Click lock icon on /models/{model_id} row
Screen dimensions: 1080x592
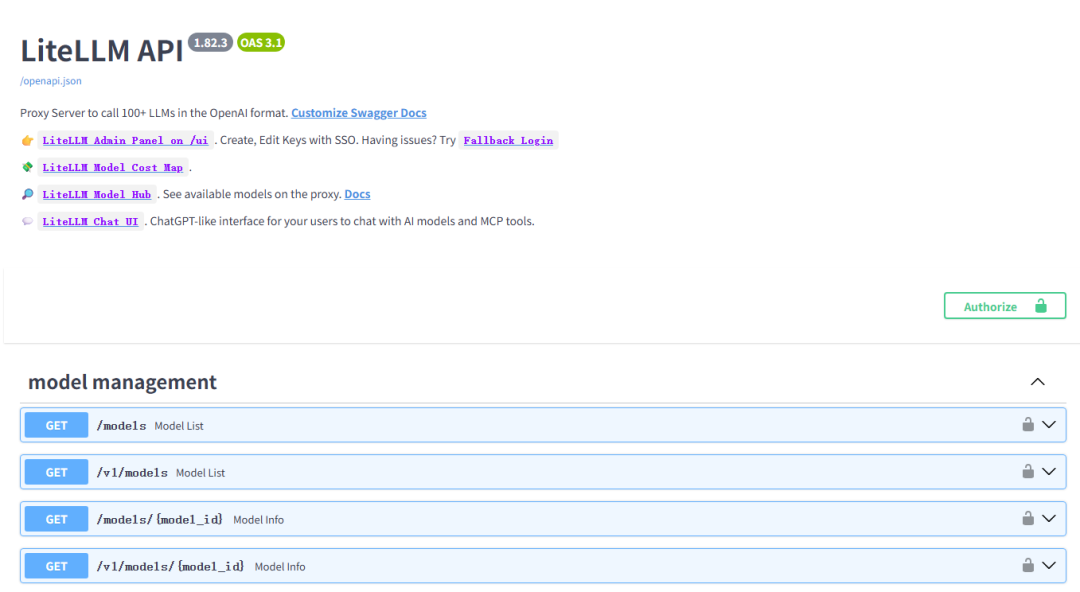1028,518
